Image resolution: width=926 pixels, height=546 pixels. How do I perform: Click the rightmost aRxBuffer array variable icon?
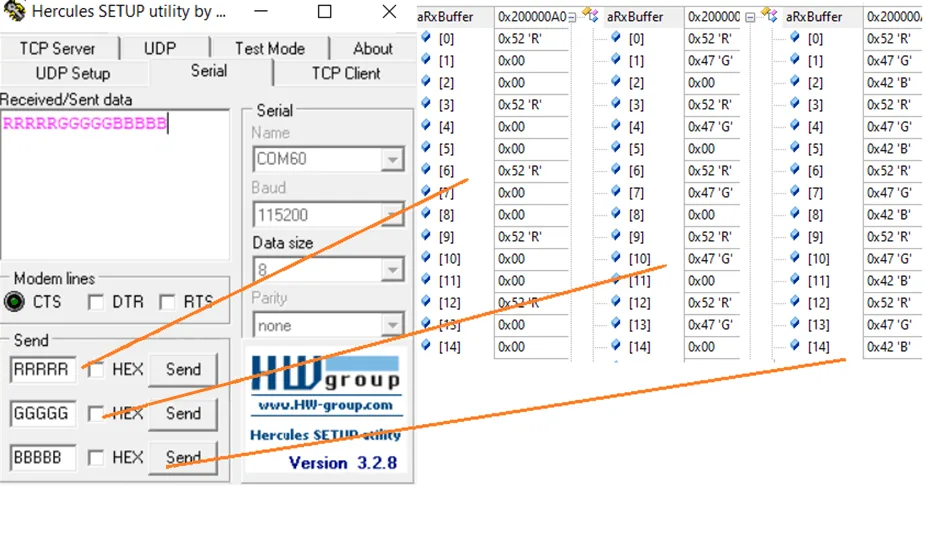(x=770, y=15)
